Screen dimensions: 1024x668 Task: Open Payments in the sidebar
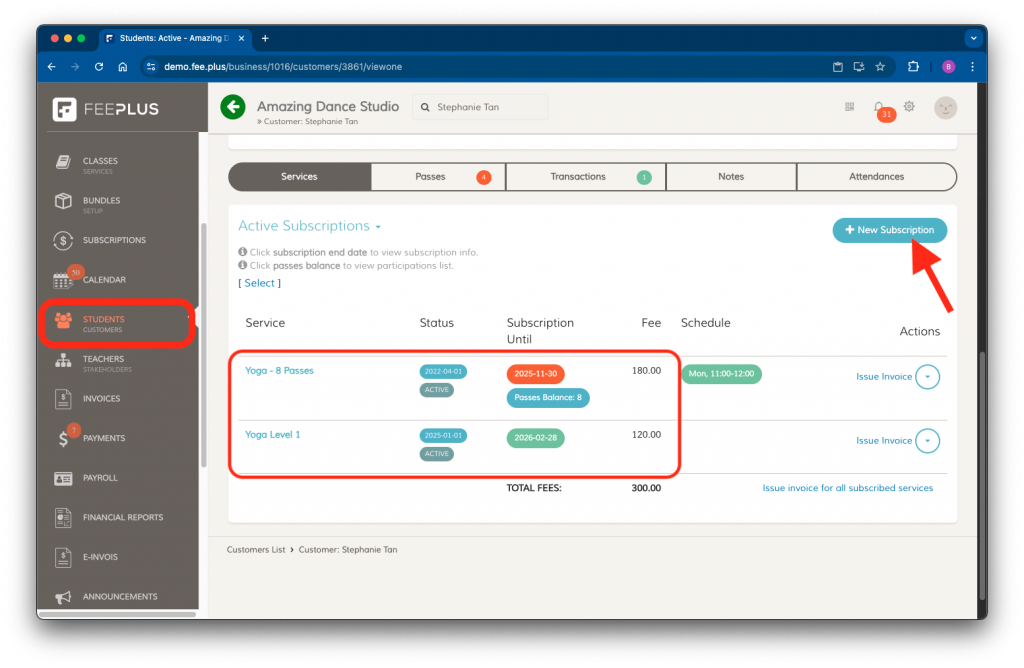(103, 438)
